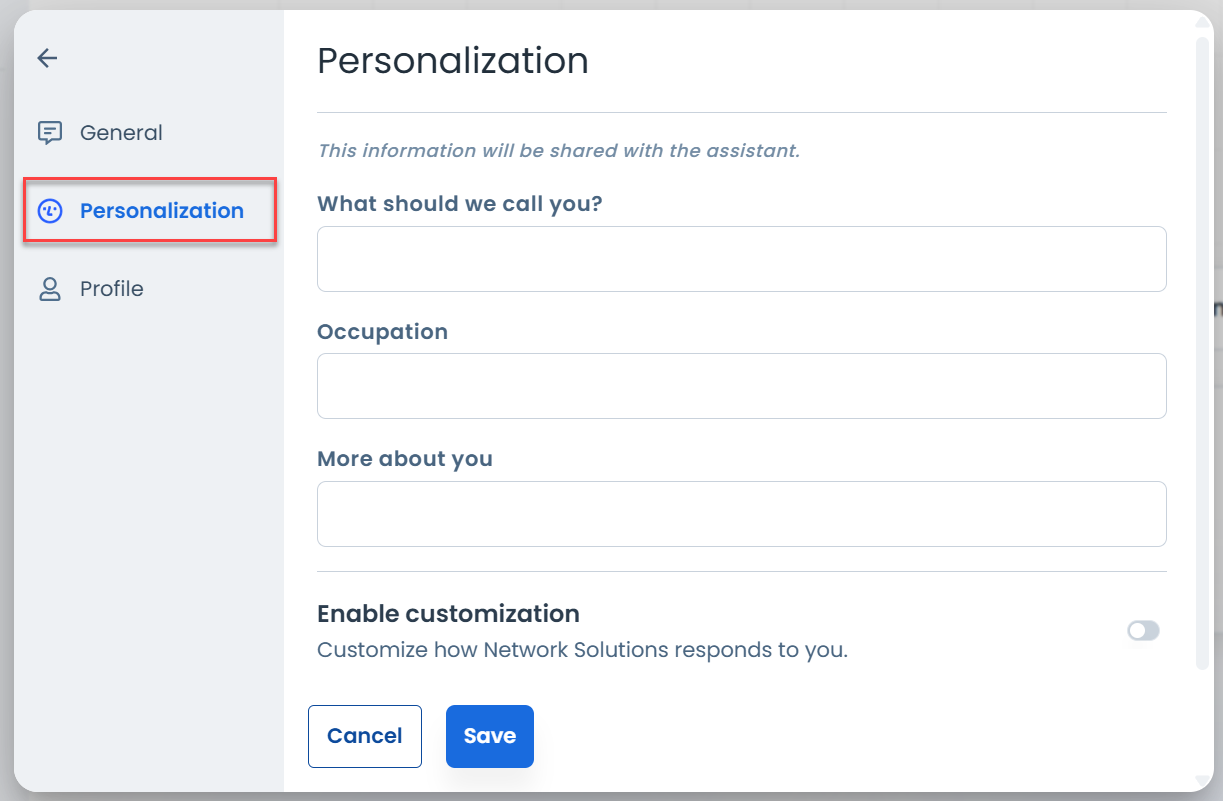Click the 'More about you' text box
This screenshot has width=1223, height=801.
click(x=742, y=514)
